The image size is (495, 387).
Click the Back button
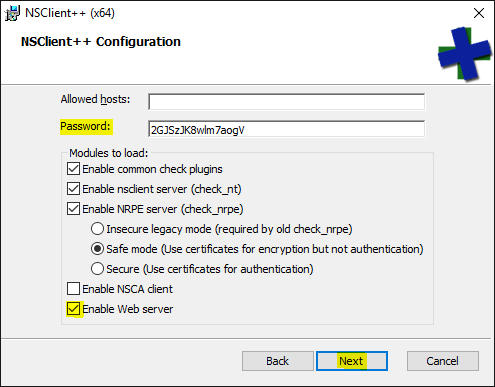(278, 361)
